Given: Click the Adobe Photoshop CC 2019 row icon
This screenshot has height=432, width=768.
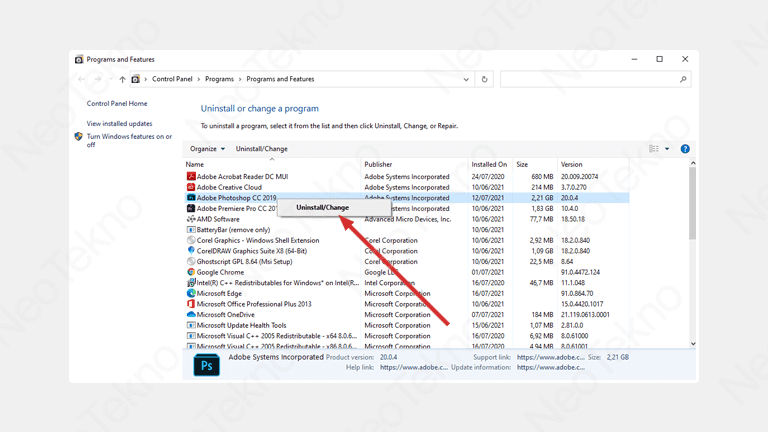Looking at the screenshot, I should click(191, 198).
